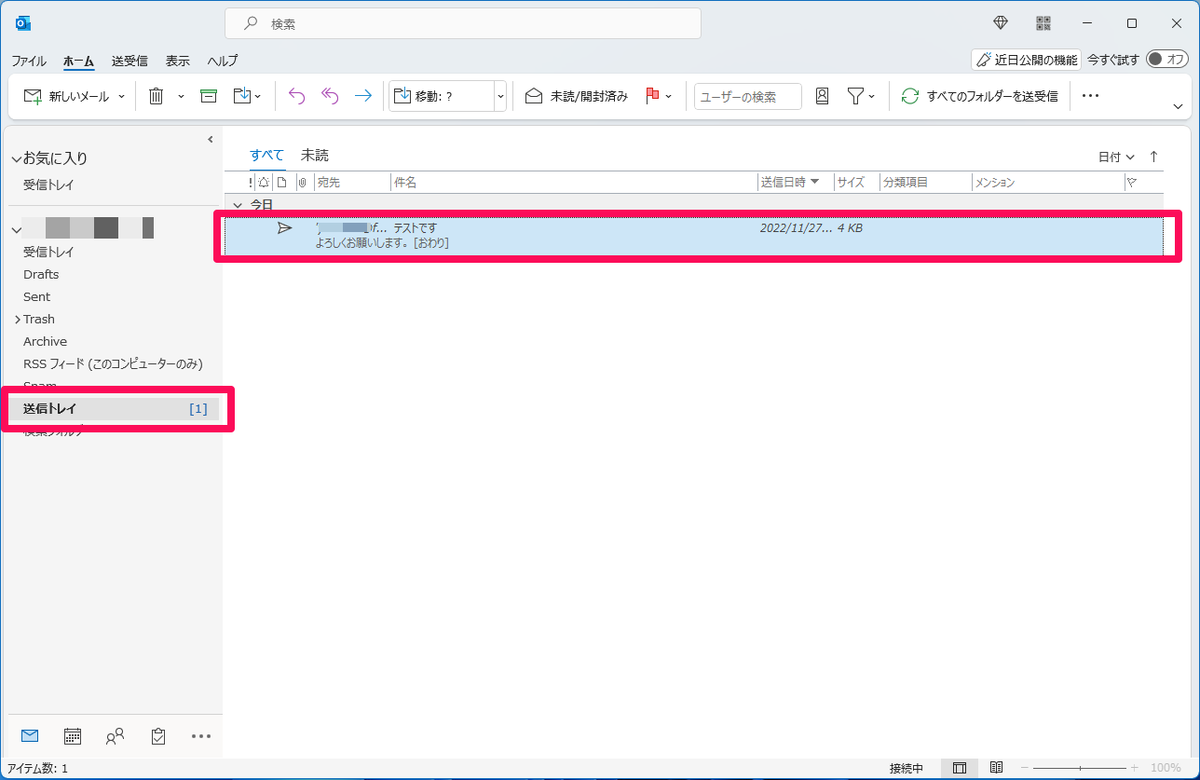Click the ユーザーの検索 input field

pyautogui.click(x=748, y=96)
